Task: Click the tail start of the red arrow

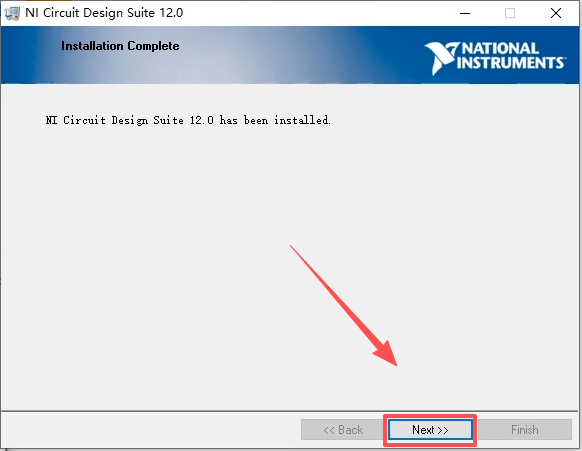Action: (x=291, y=246)
